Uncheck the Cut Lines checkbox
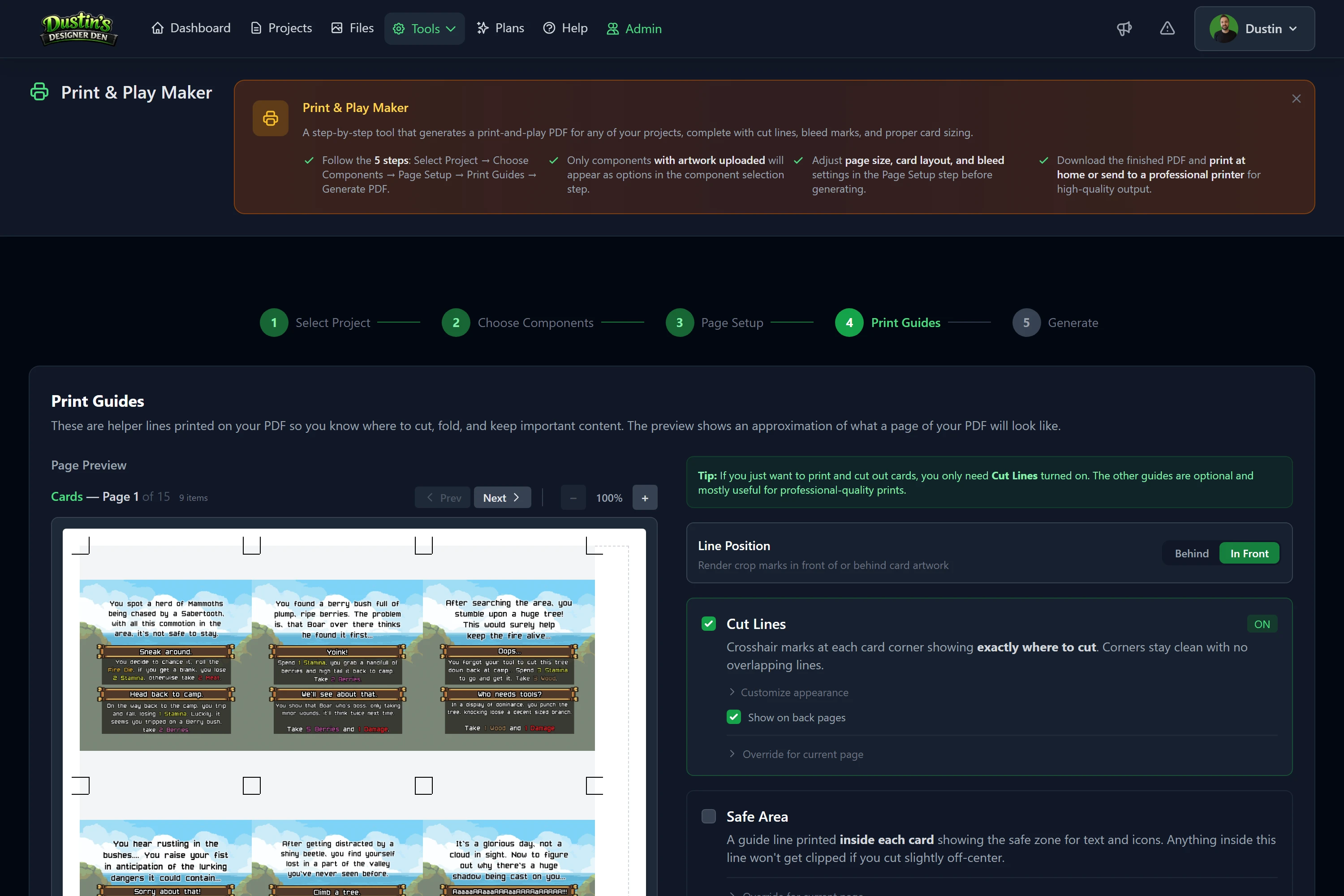 [x=709, y=624]
